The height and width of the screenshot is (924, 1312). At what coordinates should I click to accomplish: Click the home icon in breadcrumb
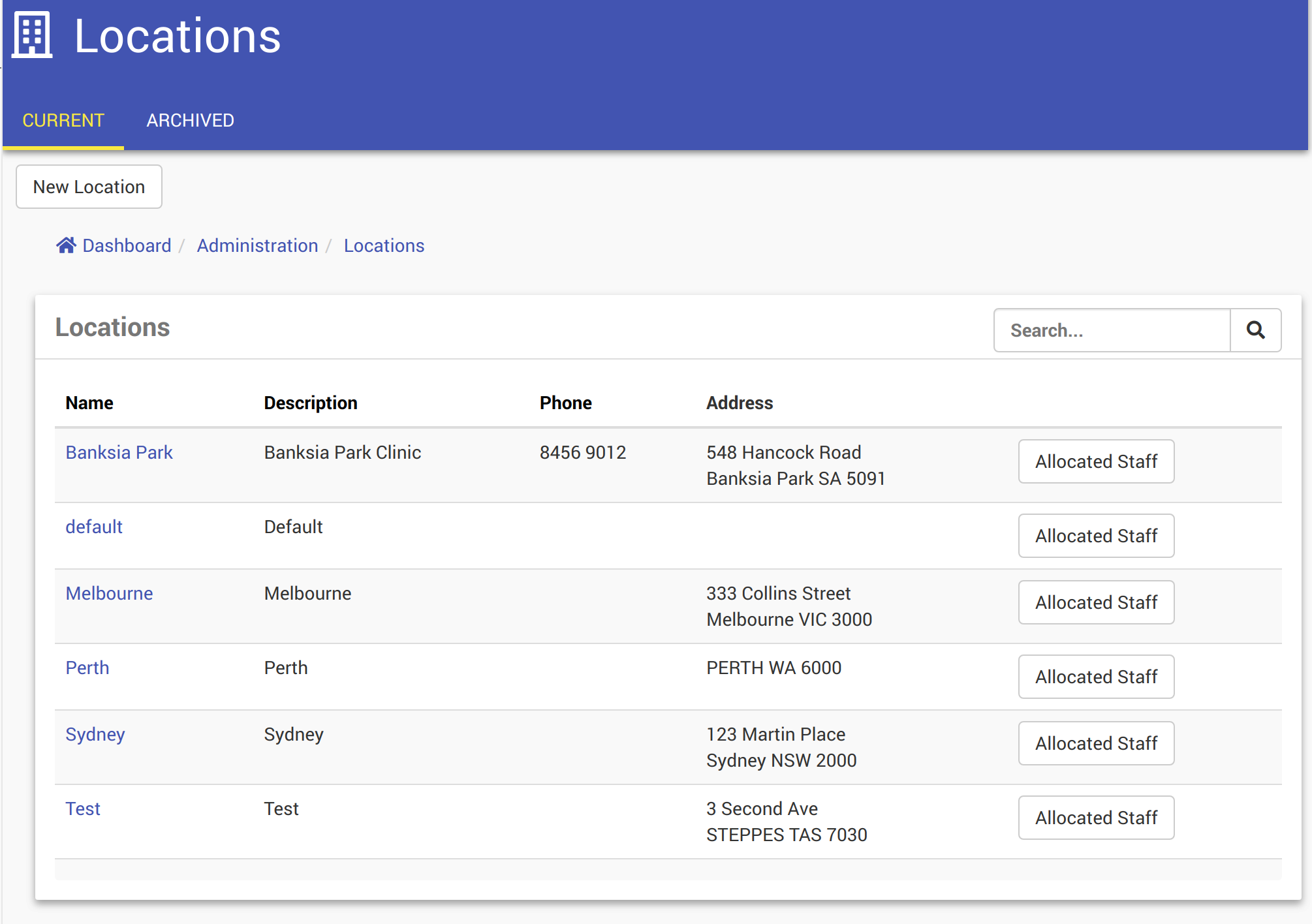tap(66, 245)
